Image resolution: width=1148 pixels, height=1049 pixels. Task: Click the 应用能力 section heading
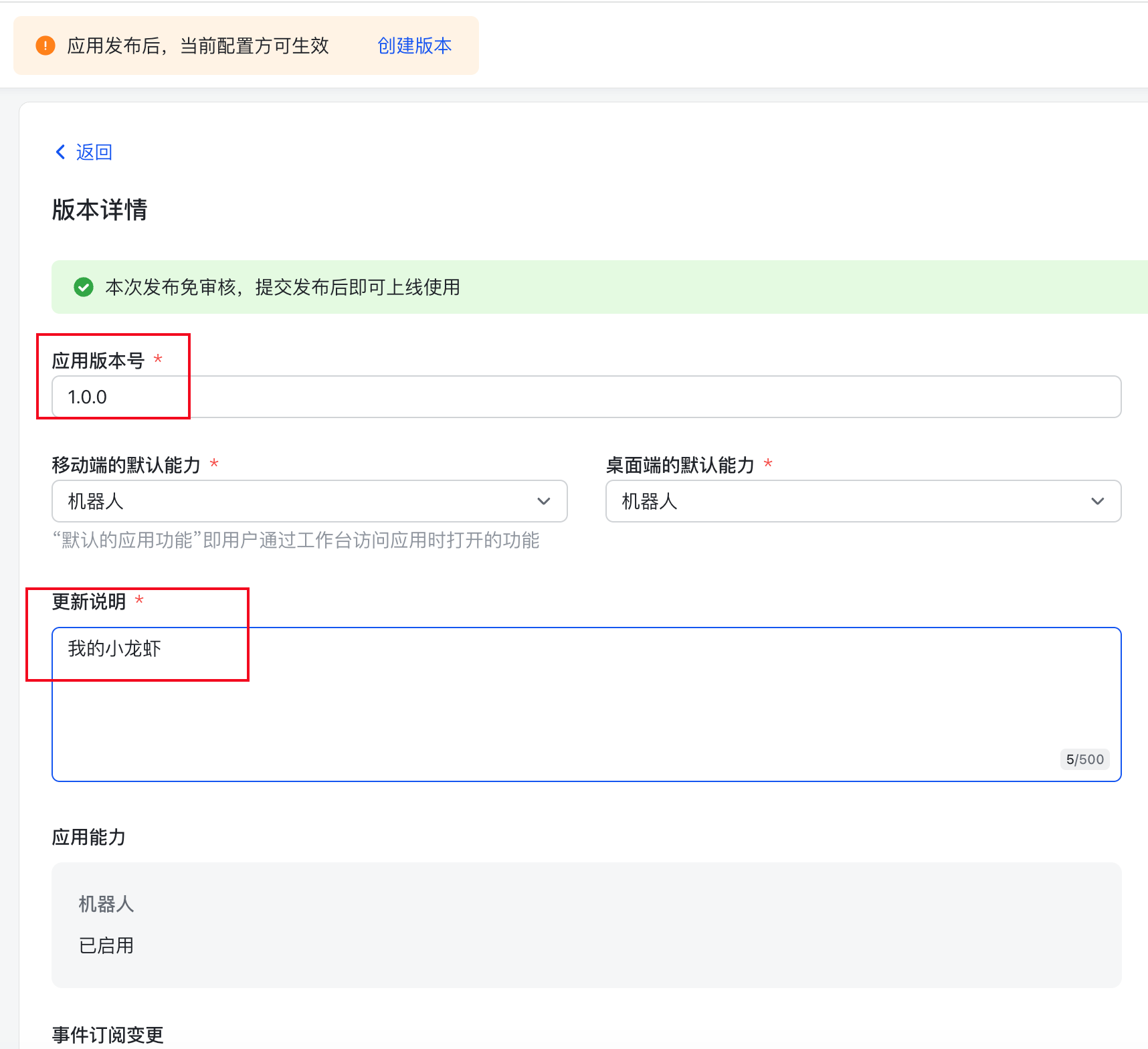tap(89, 837)
